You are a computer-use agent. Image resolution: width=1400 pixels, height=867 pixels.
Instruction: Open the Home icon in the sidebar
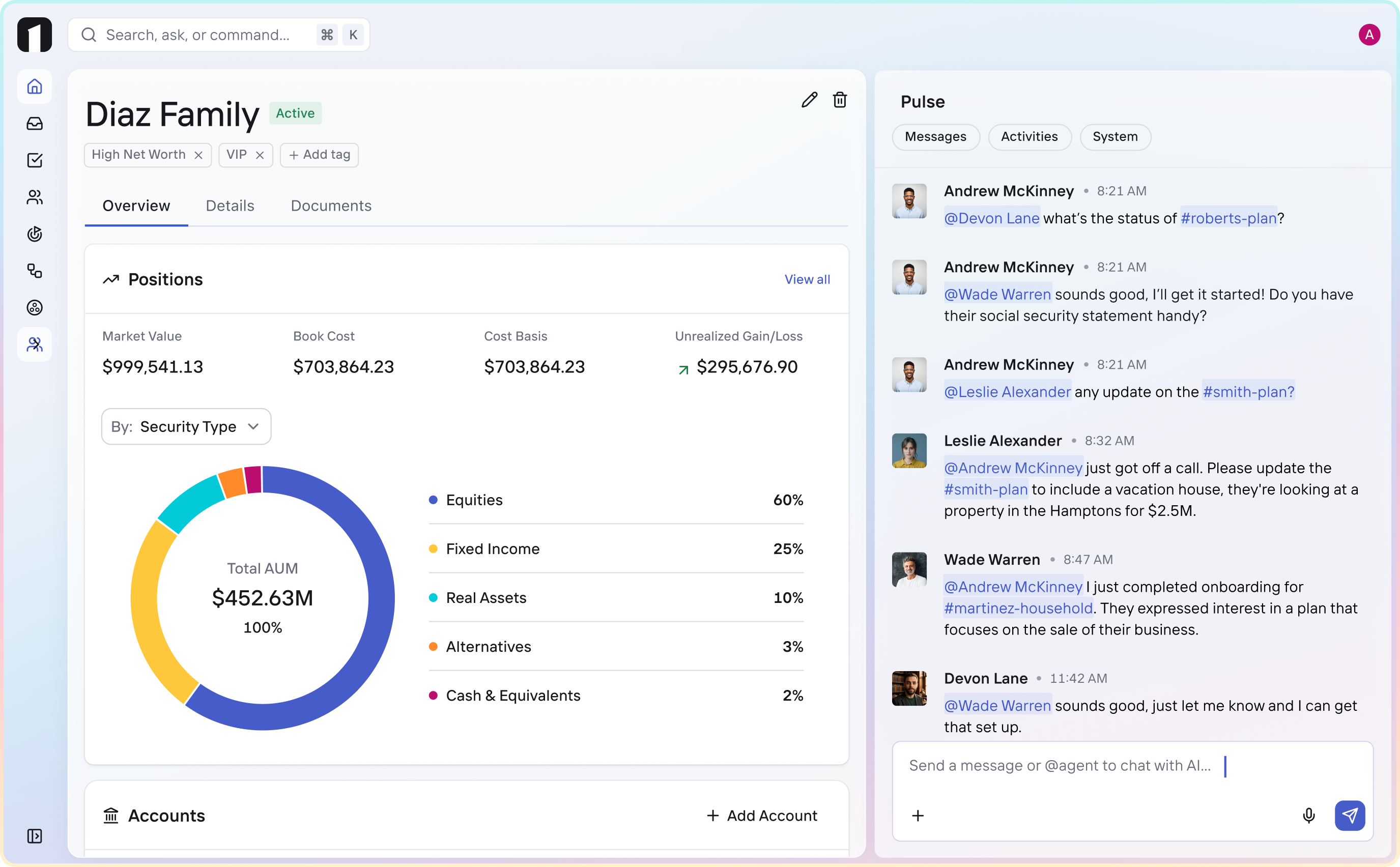[35, 86]
